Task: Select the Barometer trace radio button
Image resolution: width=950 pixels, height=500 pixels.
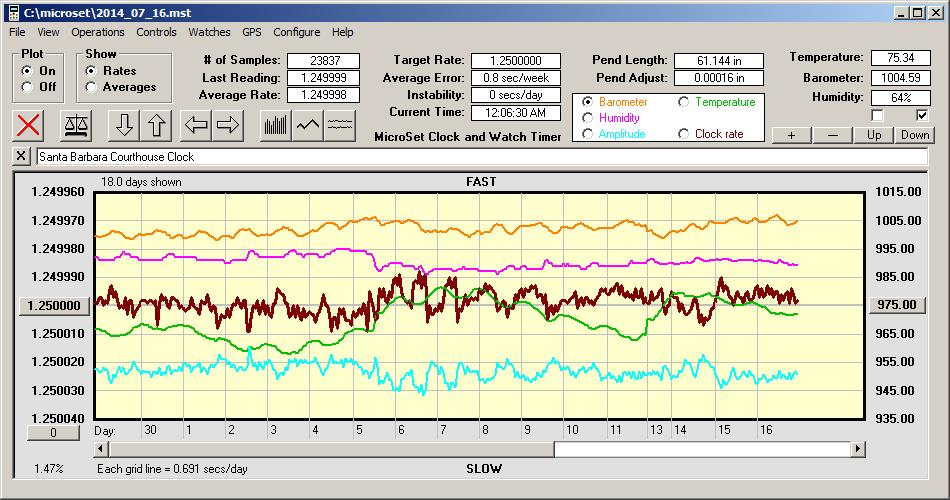Action: coord(587,102)
